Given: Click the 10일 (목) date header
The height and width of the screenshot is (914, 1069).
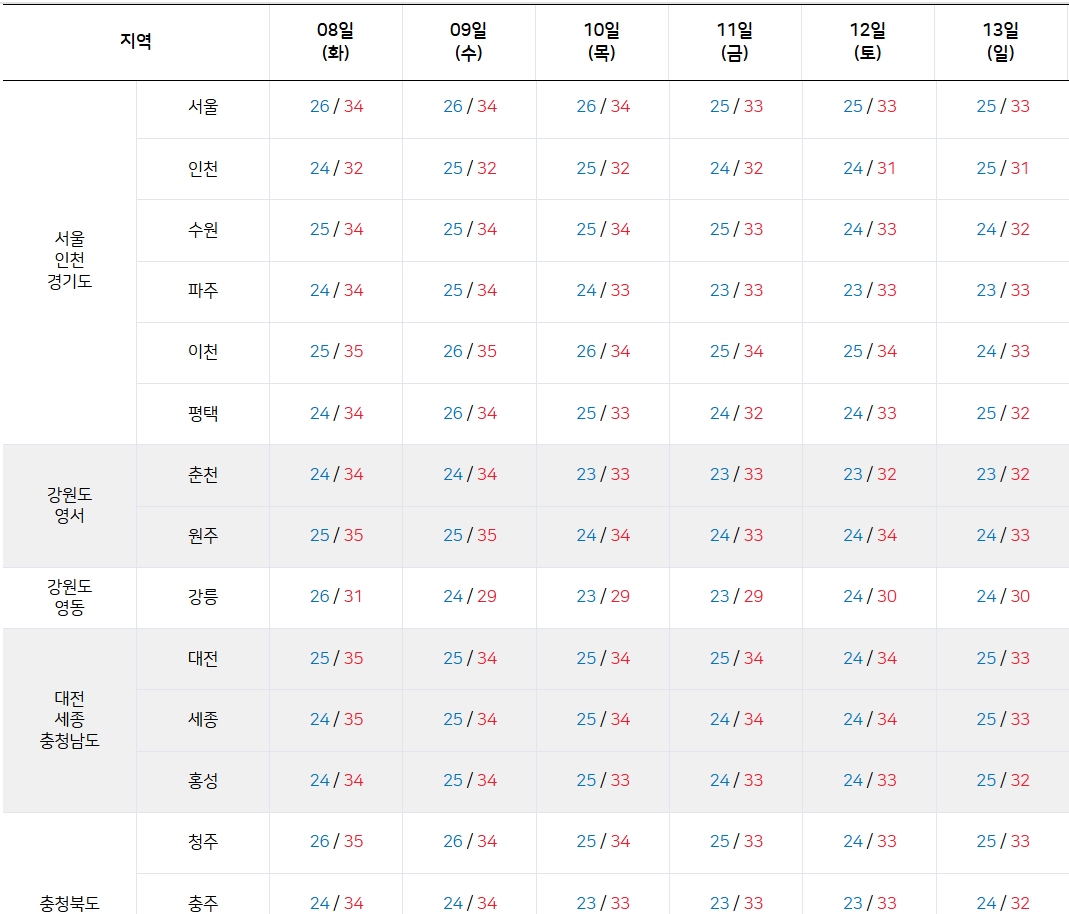Looking at the screenshot, I should click(x=602, y=42).
